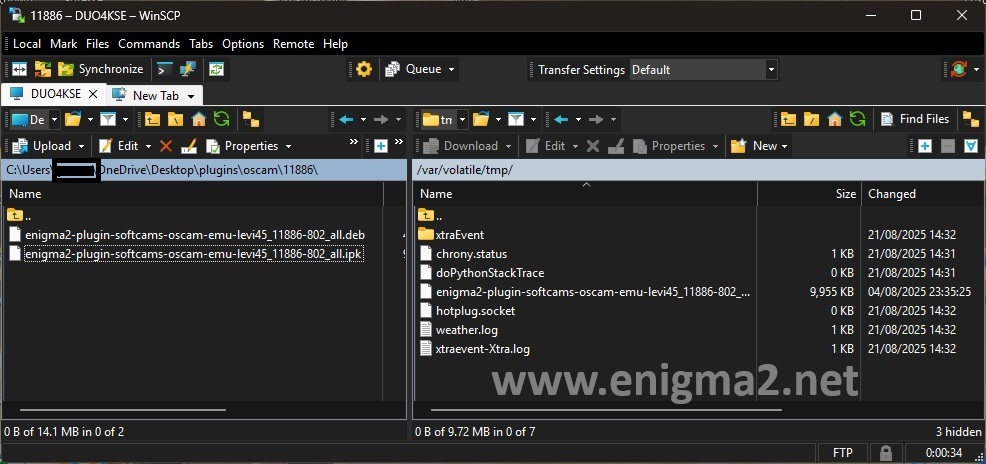
Task: Click the Upload button
Action: [x=42, y=146]
